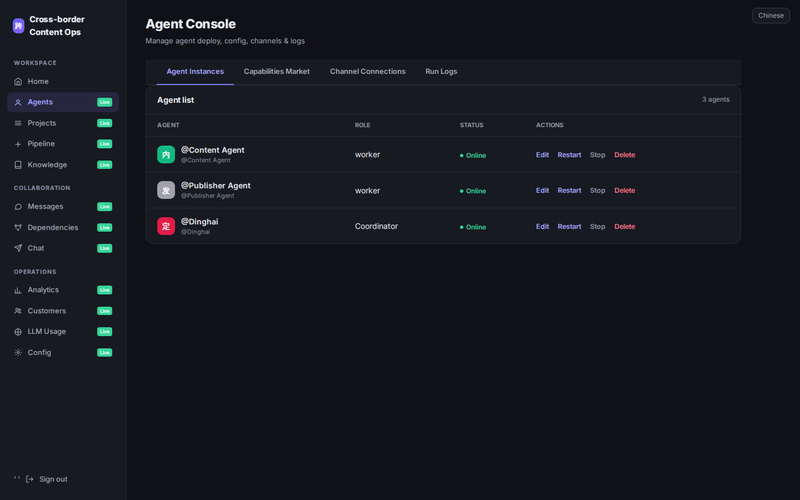Click the @Content Agent name

tap(213, 150)
